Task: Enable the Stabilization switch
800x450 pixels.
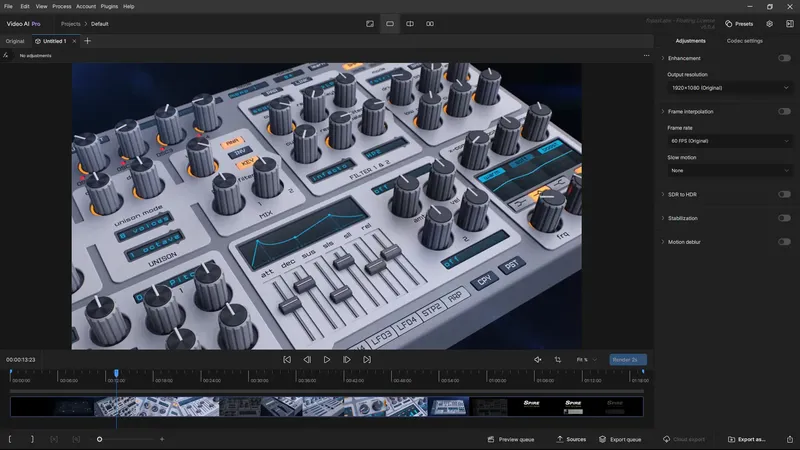Action: pyautogui.click(x=784, y=218)
